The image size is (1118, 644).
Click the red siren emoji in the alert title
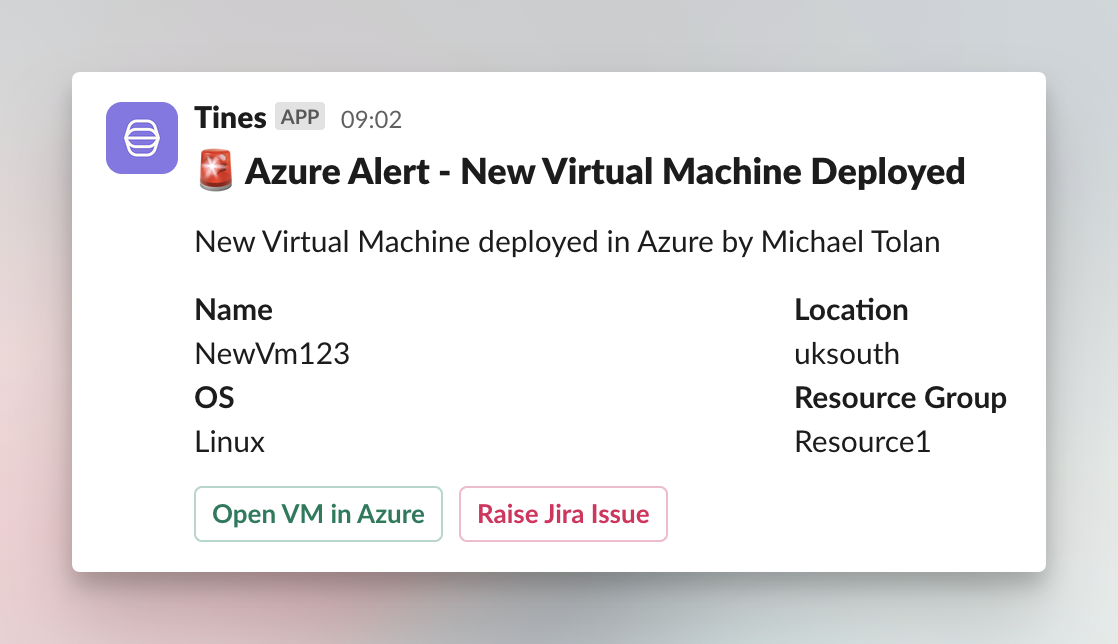click(215, 170)
